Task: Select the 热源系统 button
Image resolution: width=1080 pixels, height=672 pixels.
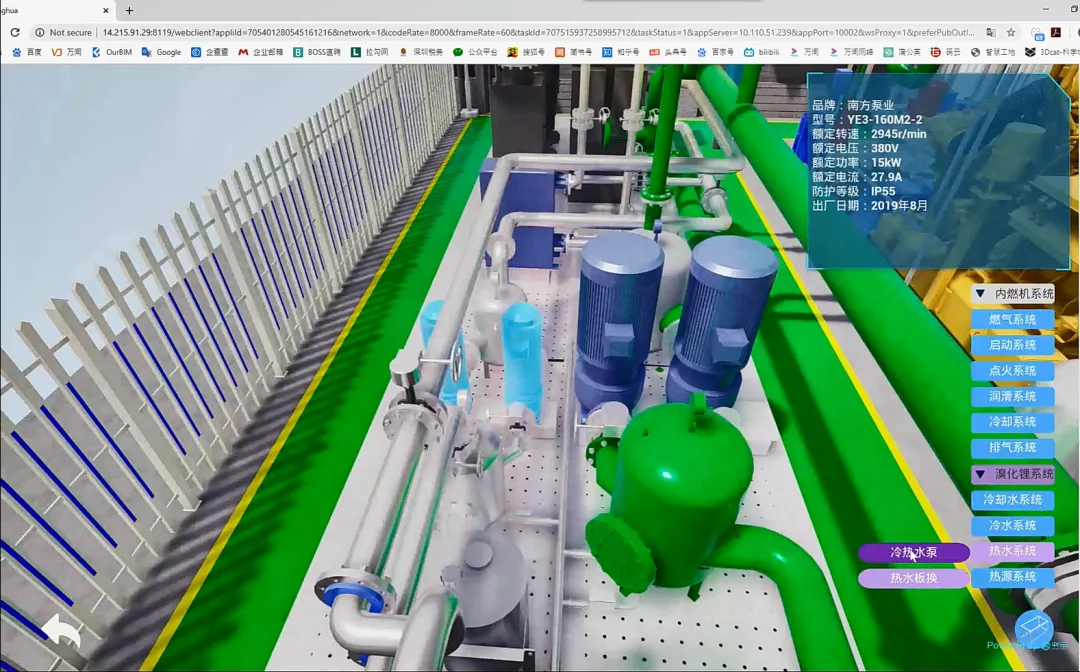Action: click(x=1012, y=576)
